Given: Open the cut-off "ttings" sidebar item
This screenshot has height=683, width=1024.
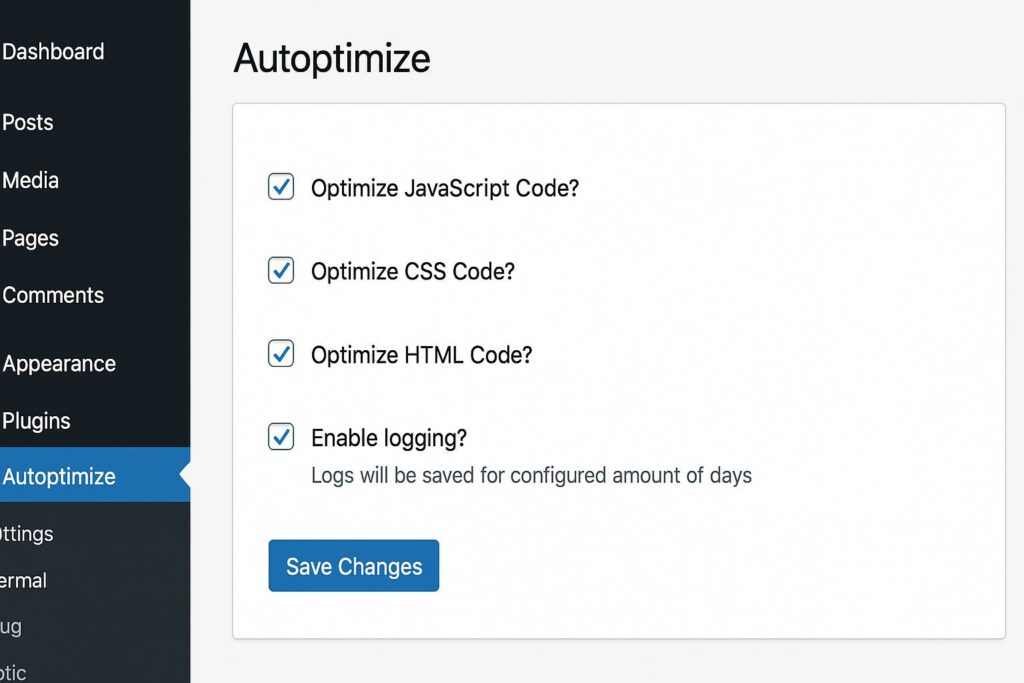Looking at the screenshot, I should [27, 534].
